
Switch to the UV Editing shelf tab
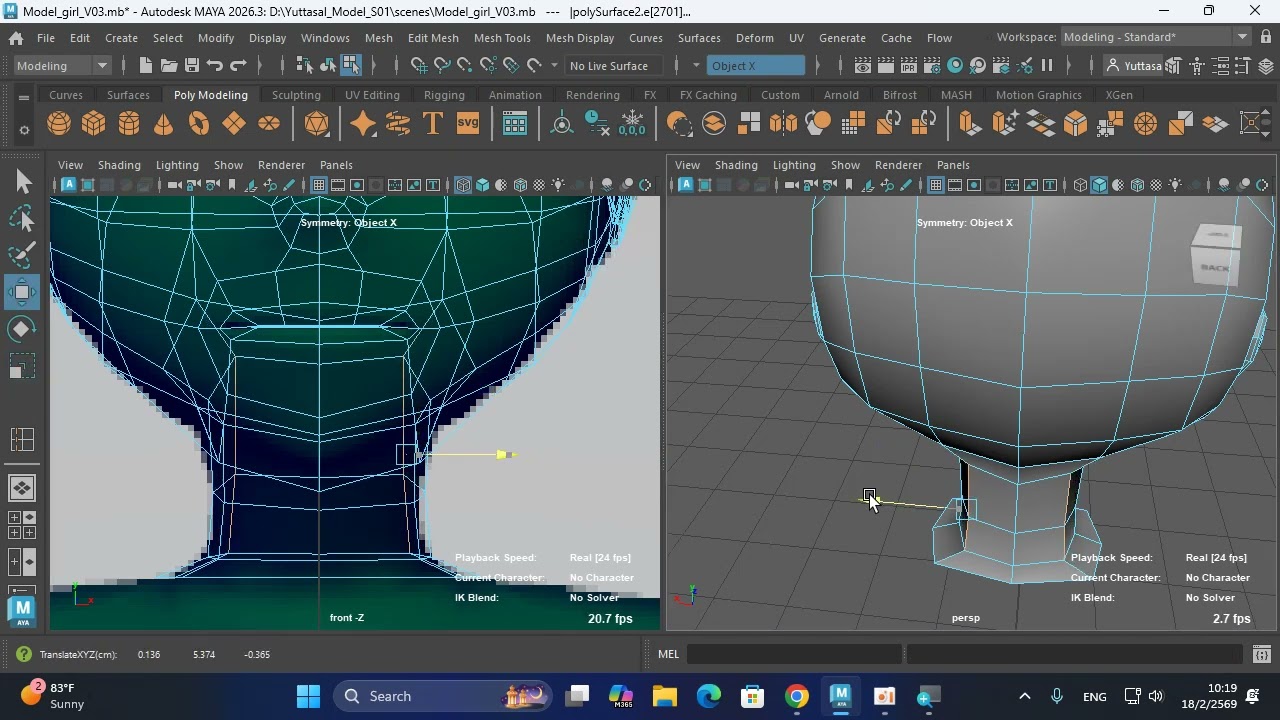click(x=372, y=95)
